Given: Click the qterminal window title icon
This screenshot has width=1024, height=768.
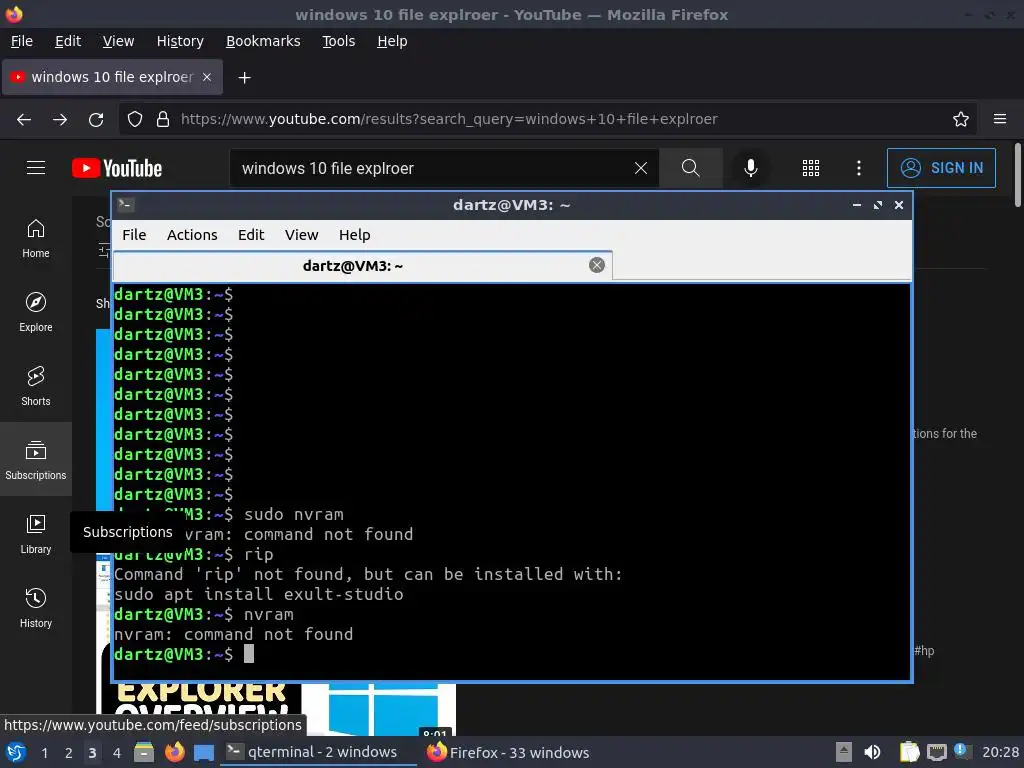Looking at the screenshot, I should point(125,205).
